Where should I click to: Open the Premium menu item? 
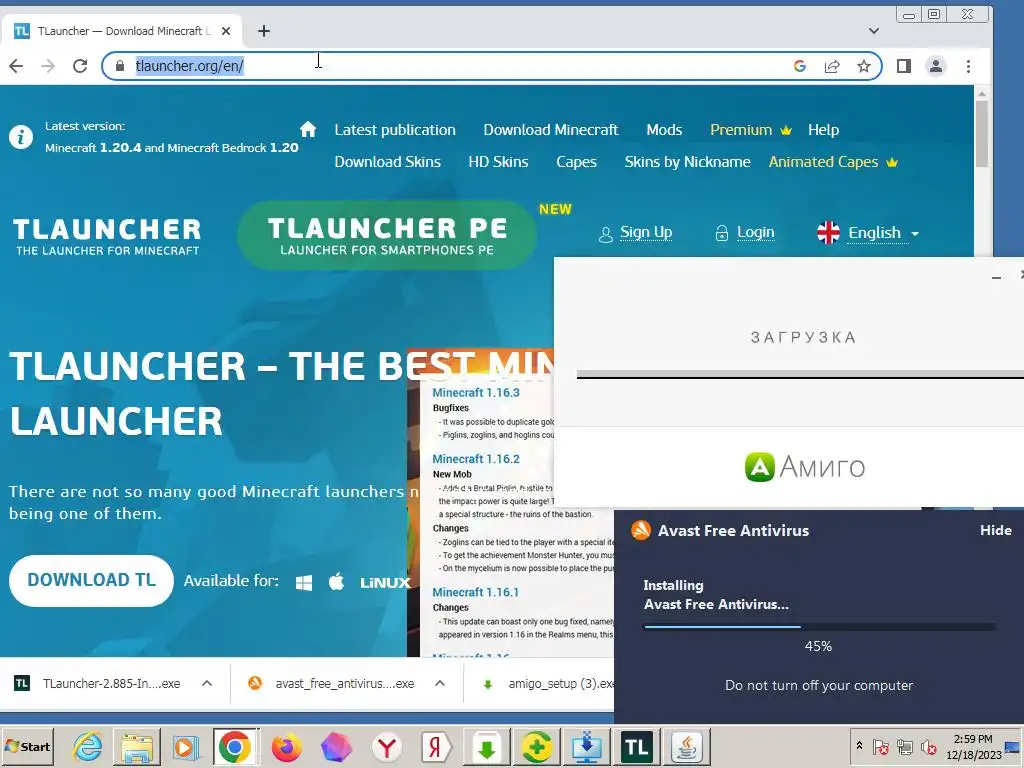pyautogui.click(x=750, y=130)
